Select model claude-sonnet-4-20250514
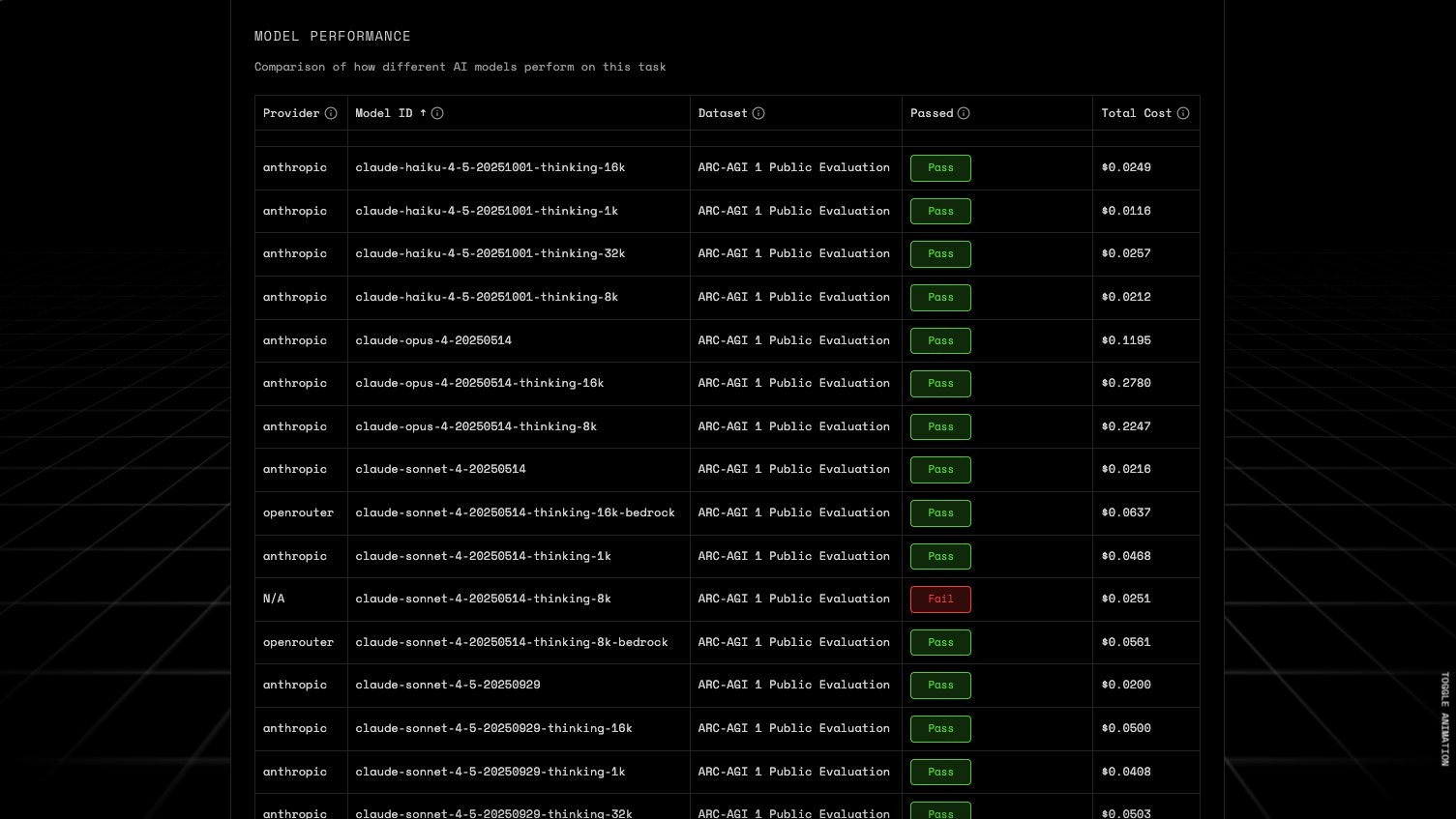Screen dimensions: 1456x819 [x=440, y=469]
